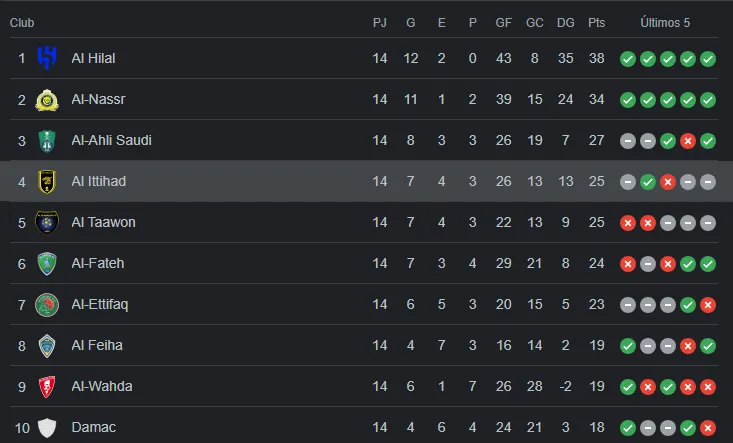Click the Al-Ahli Saudi club crest
Screen dimensions: 733x443
pyautogui.click(x=47, y=140)
